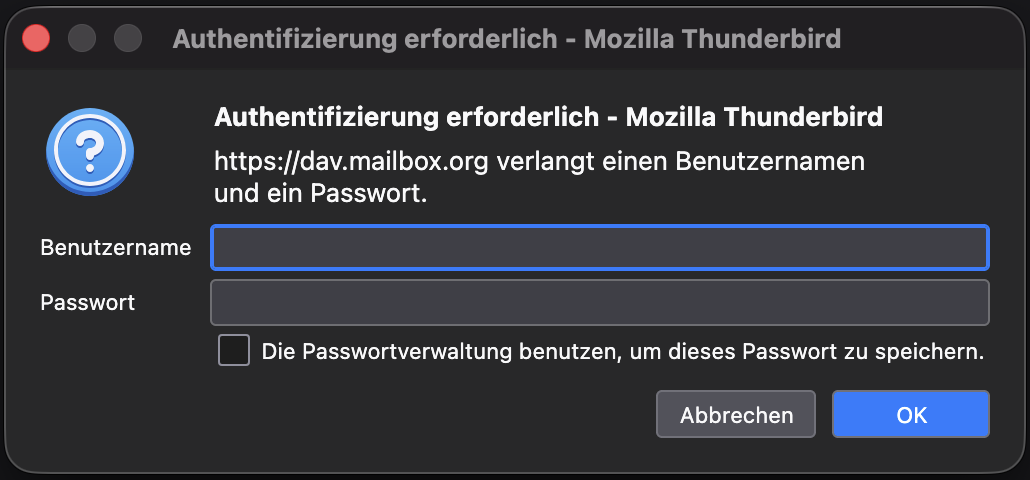Enable the Passwortverwaltung save-password checkbox

tap(234, 351)
